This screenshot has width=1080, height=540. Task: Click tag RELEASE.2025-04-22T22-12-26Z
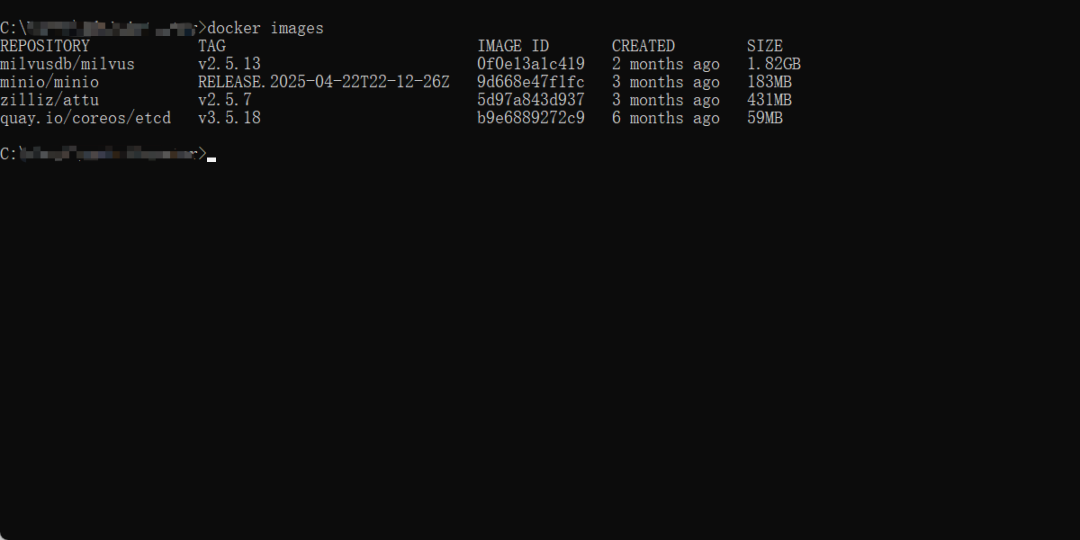(x=324, y=82)
